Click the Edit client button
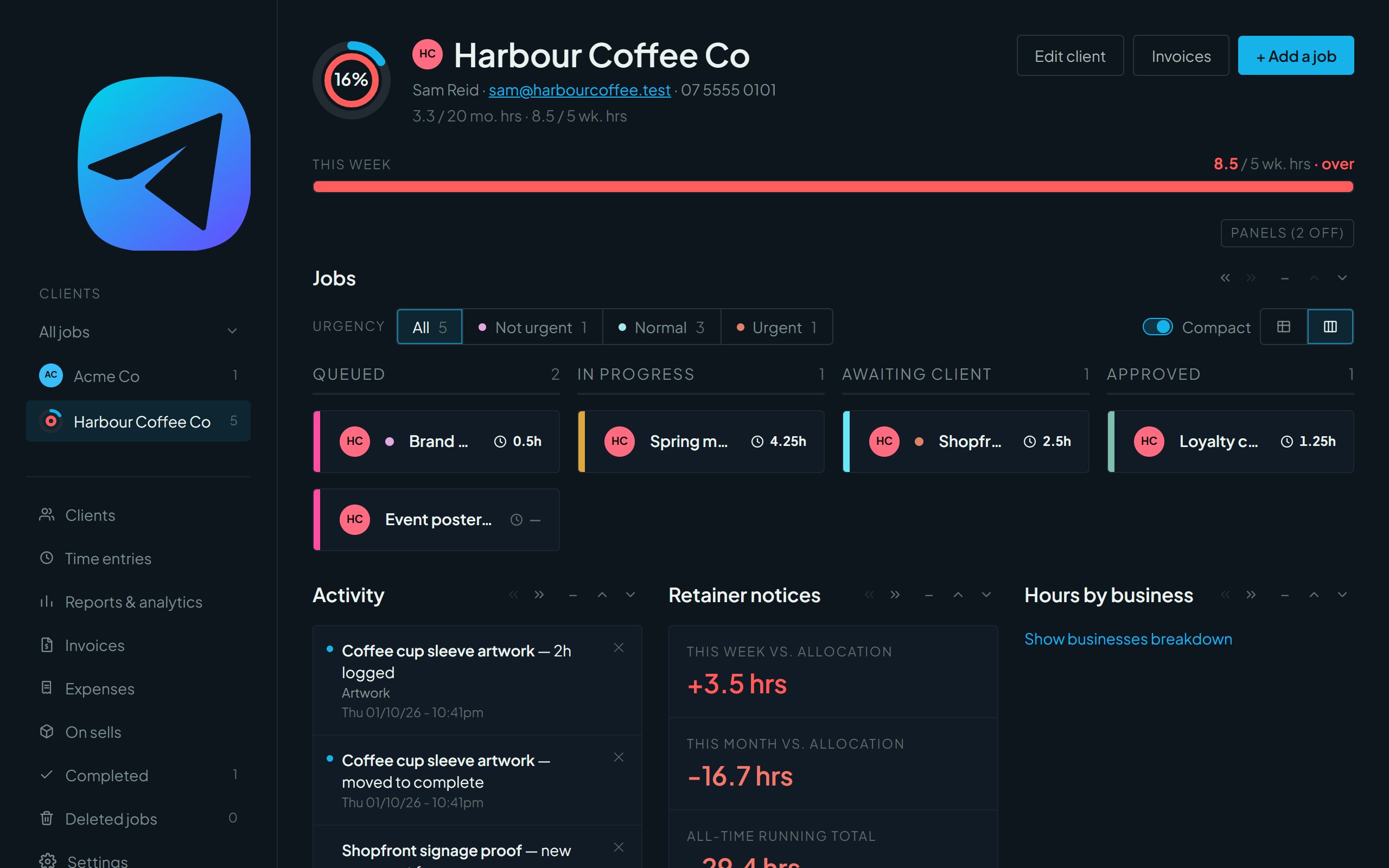The width and height of the screenshot is (1389, 868). 1070,56
